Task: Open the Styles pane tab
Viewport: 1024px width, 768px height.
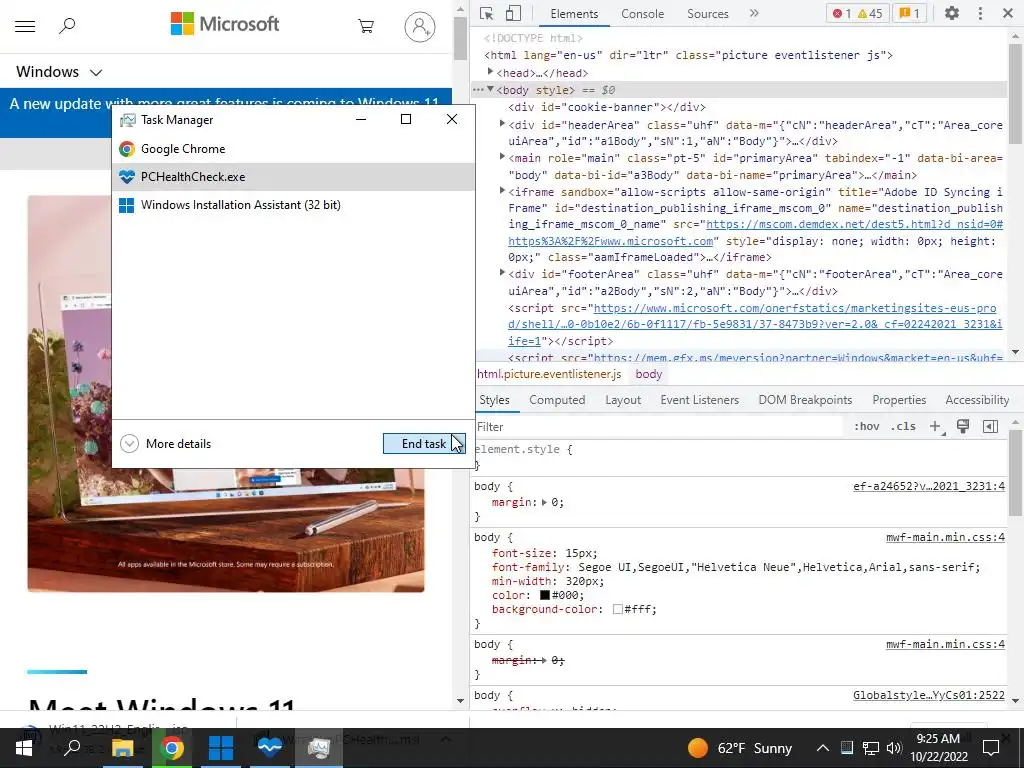Action: point(494,400)
